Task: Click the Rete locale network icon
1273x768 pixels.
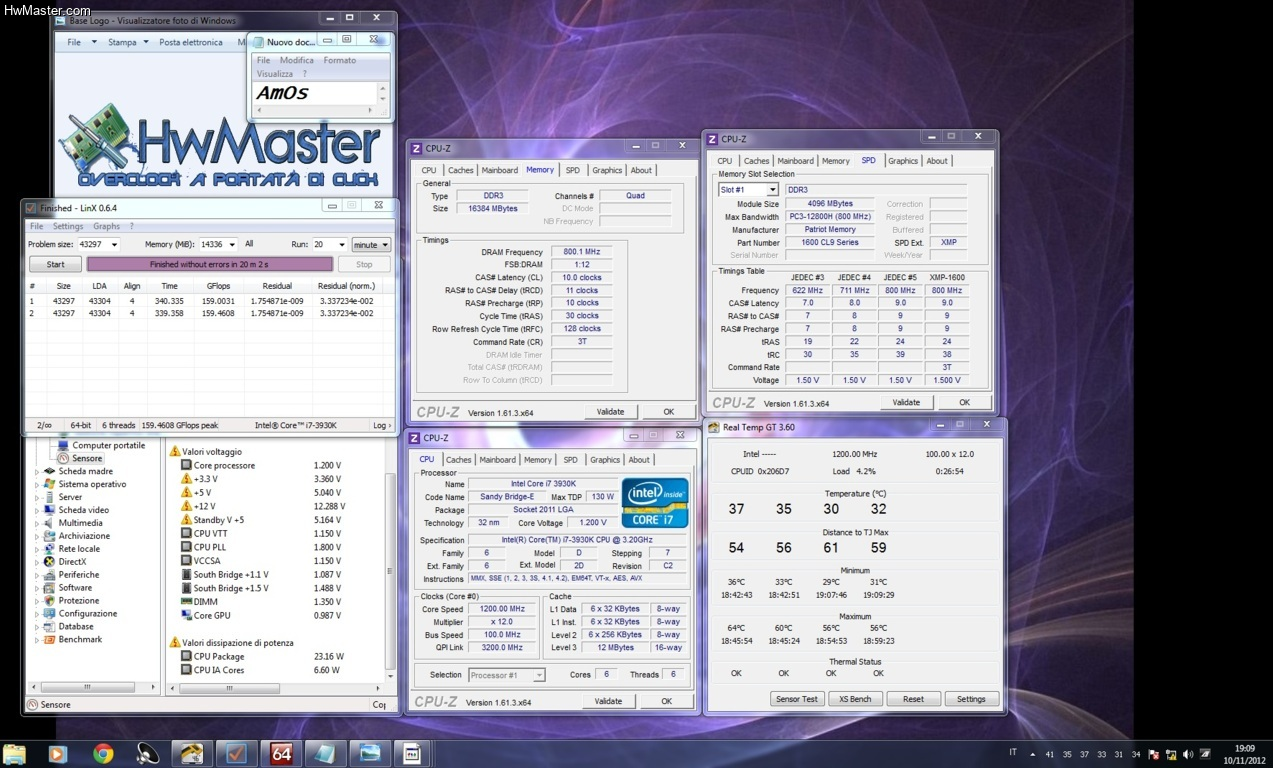Action: [50, 549]
